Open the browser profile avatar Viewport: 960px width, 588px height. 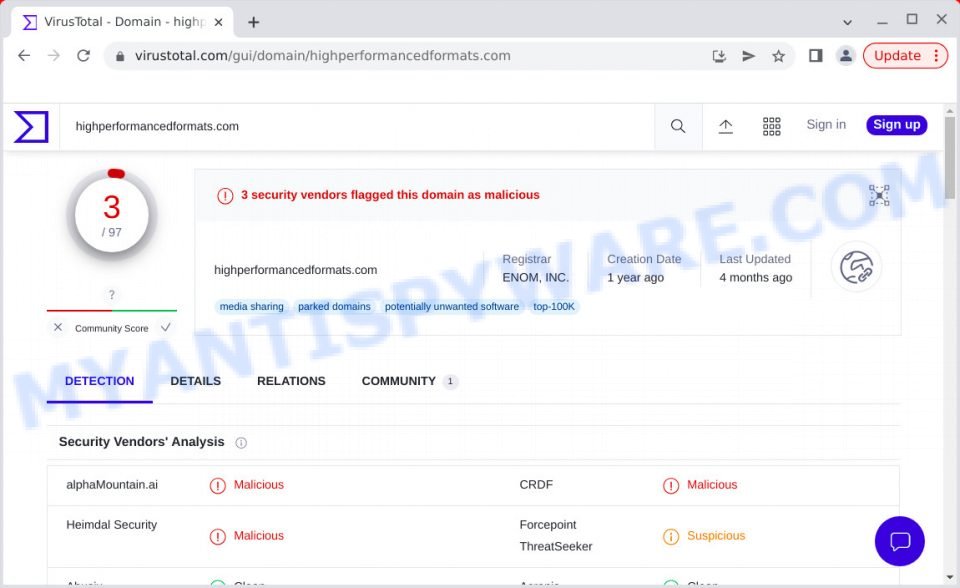pyautogui.click(x=846, y=56)
